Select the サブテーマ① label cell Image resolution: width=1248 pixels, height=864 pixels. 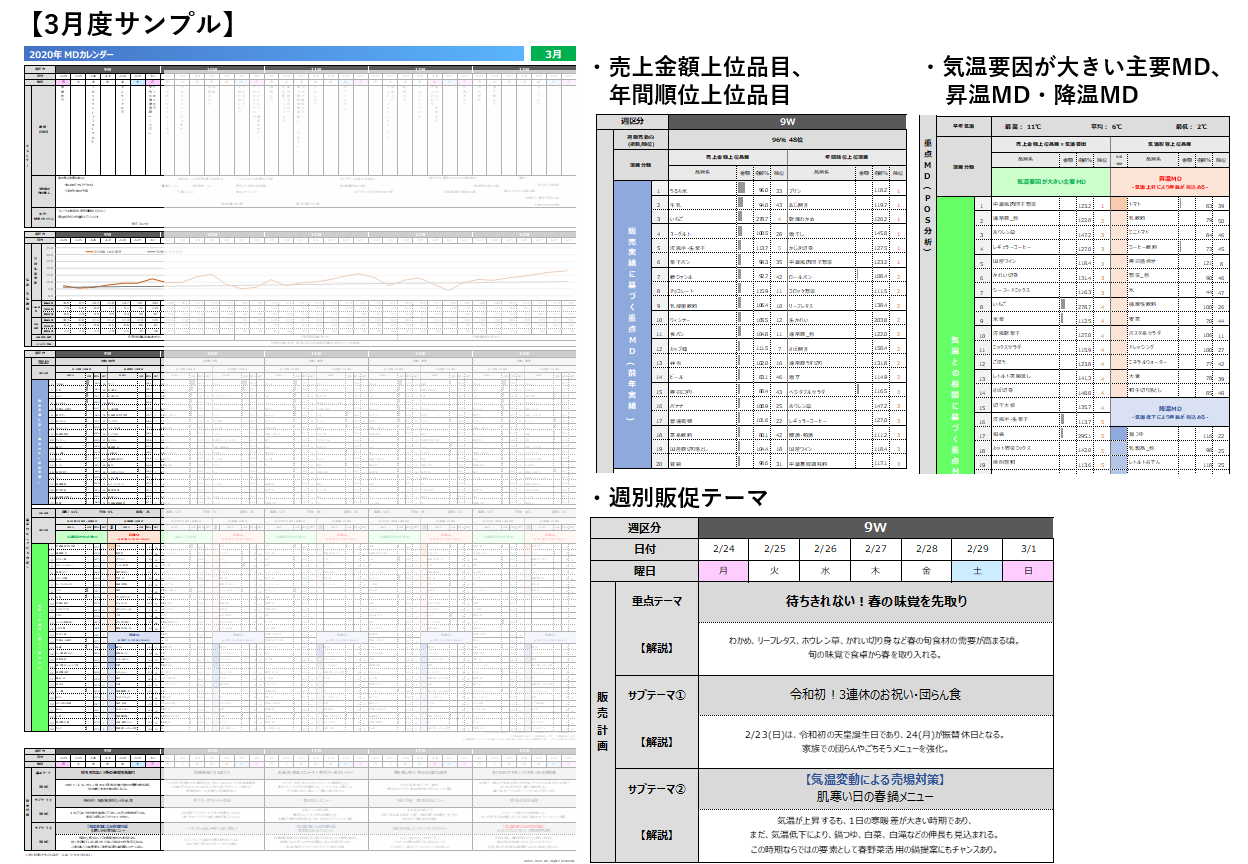(x=657, y=695)
